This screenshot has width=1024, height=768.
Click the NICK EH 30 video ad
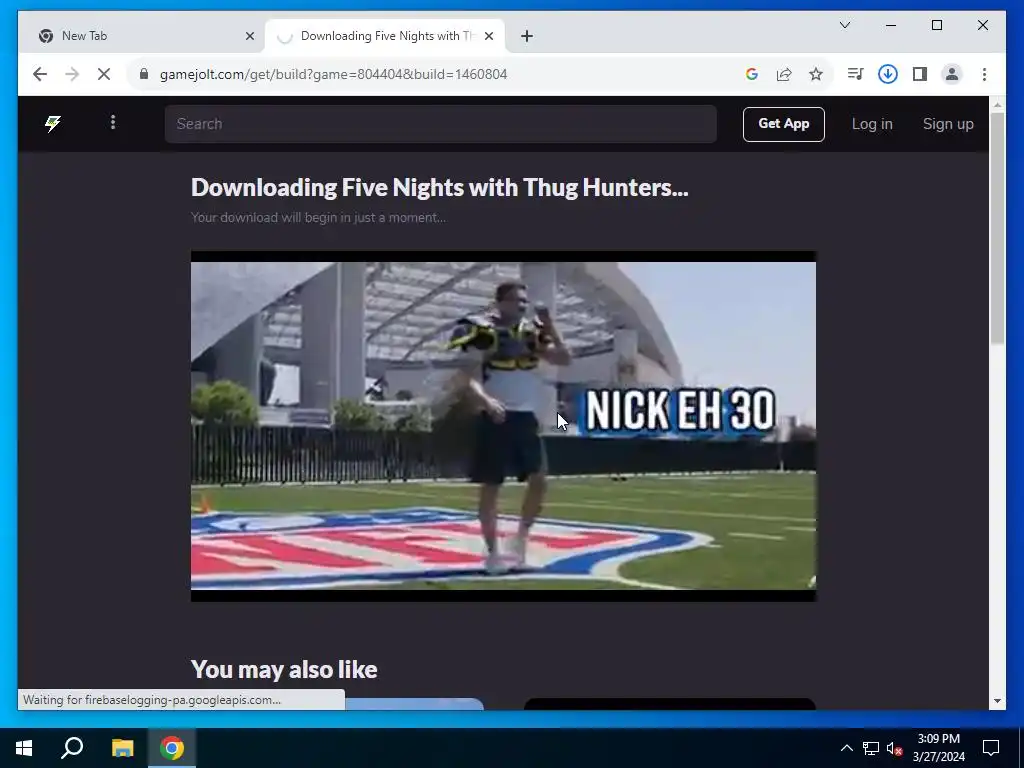point(503,426)
